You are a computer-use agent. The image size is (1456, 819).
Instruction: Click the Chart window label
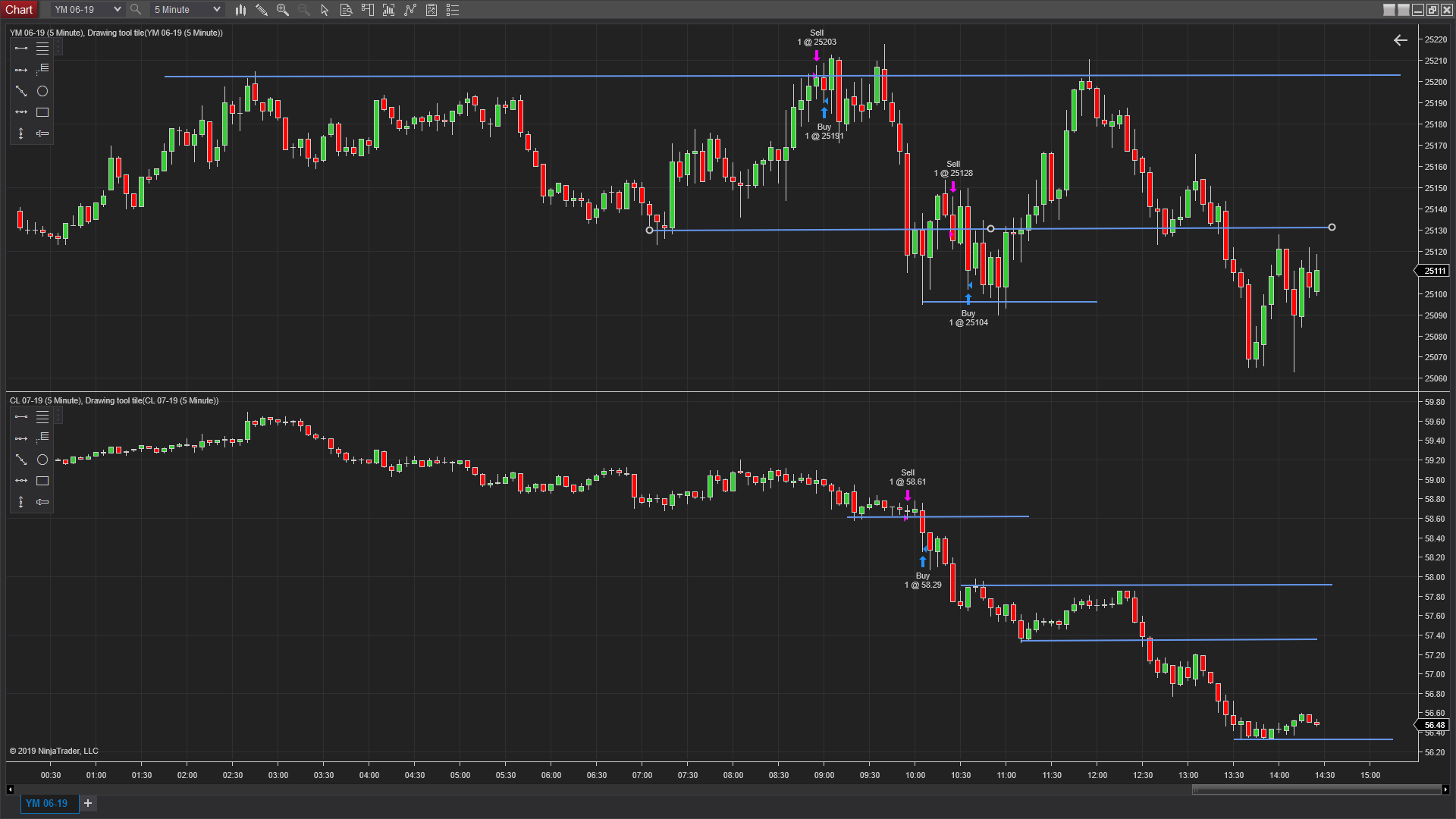19,10
